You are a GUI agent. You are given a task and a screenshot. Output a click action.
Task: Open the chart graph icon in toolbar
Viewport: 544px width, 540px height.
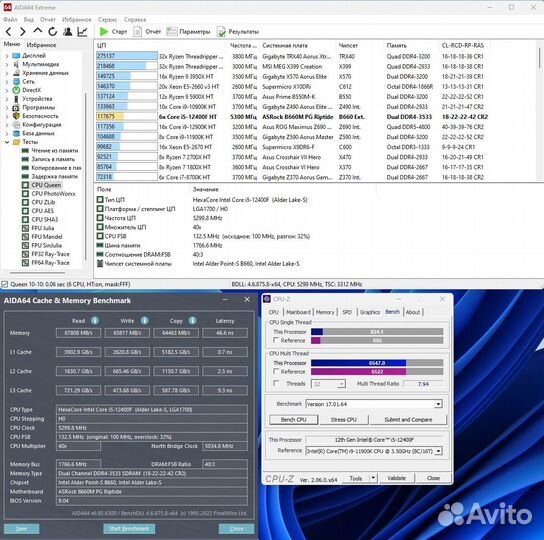pos(82,32)
